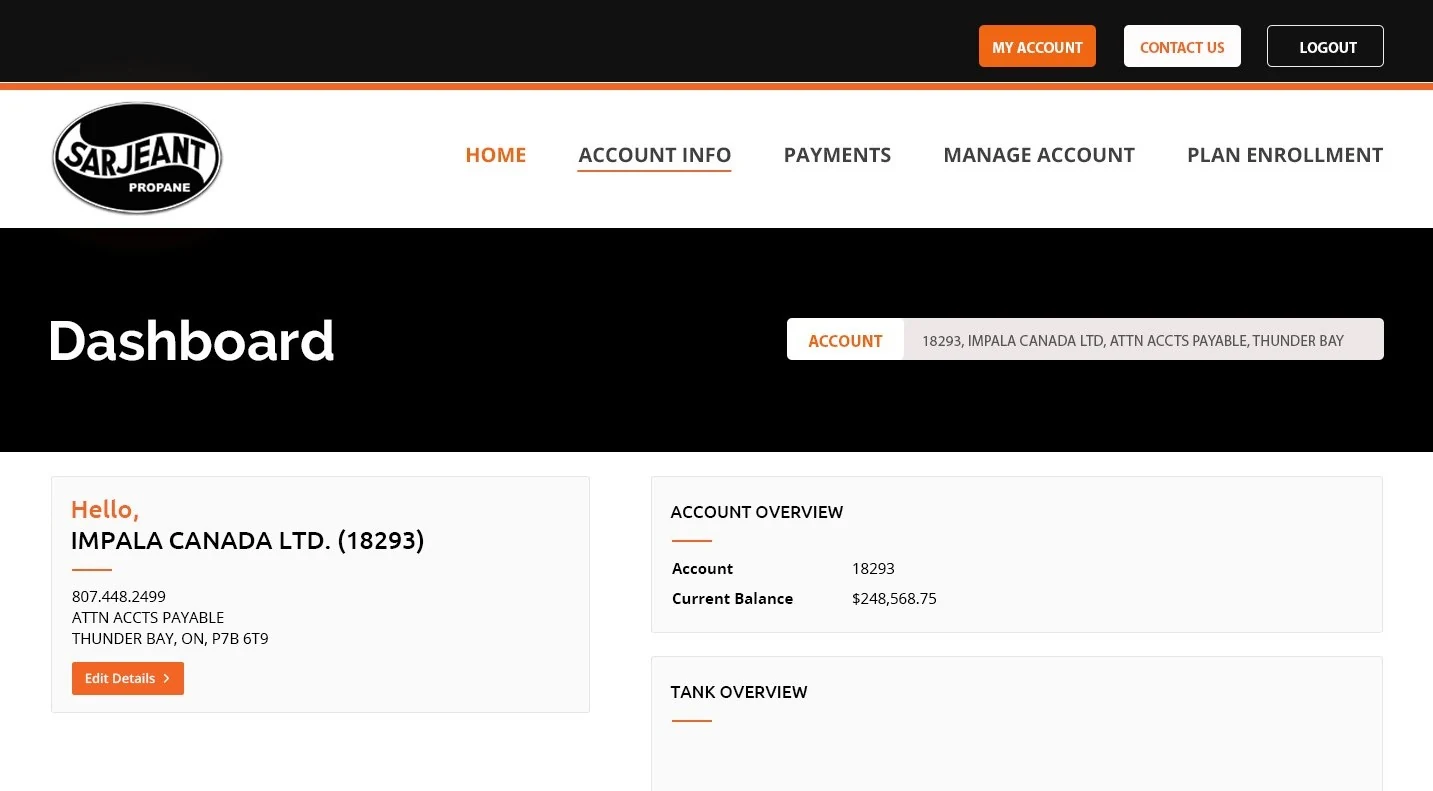Click the ACCOUNT OVERVIEW heading
The width and height of the screenshot is (1433, 791).
757,512
